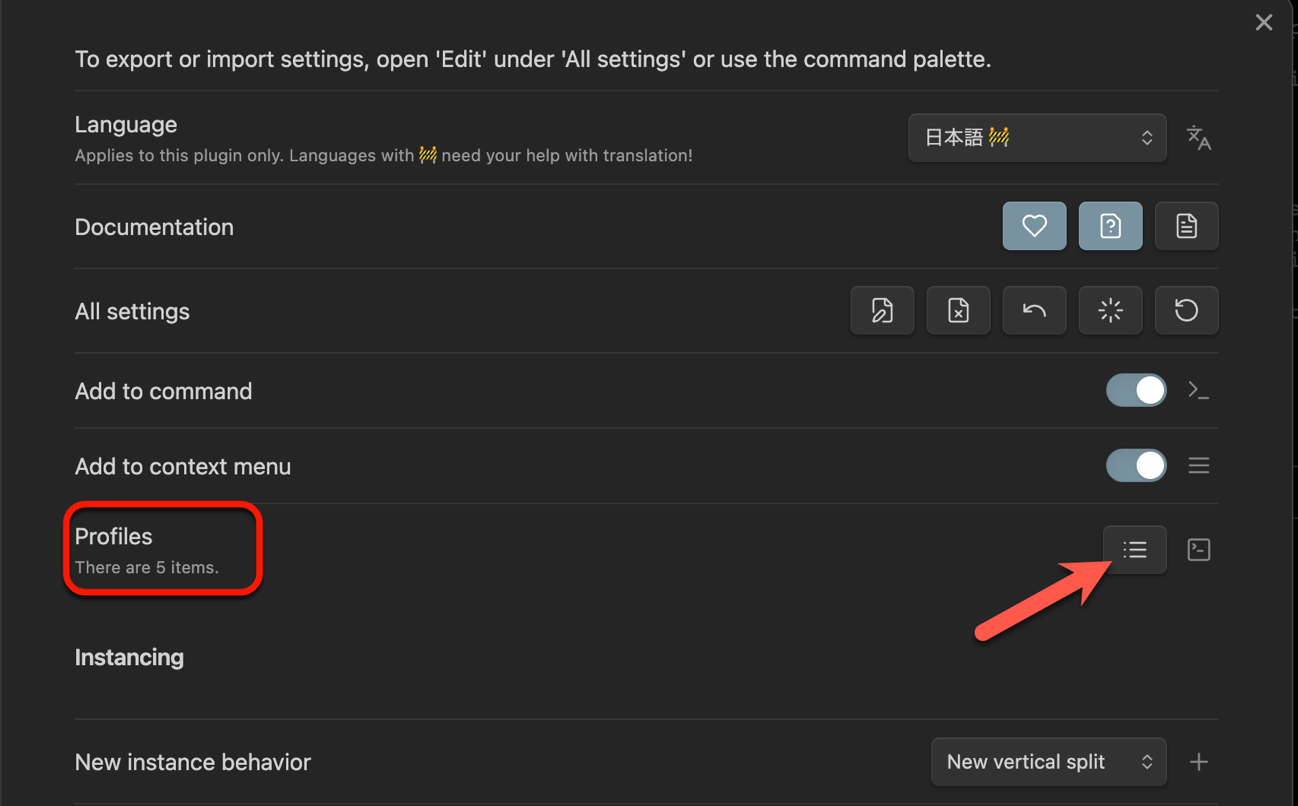The image size is (1298, 806).
Task: Disable the Add to context menu switch
Action: coord(1135,465)
